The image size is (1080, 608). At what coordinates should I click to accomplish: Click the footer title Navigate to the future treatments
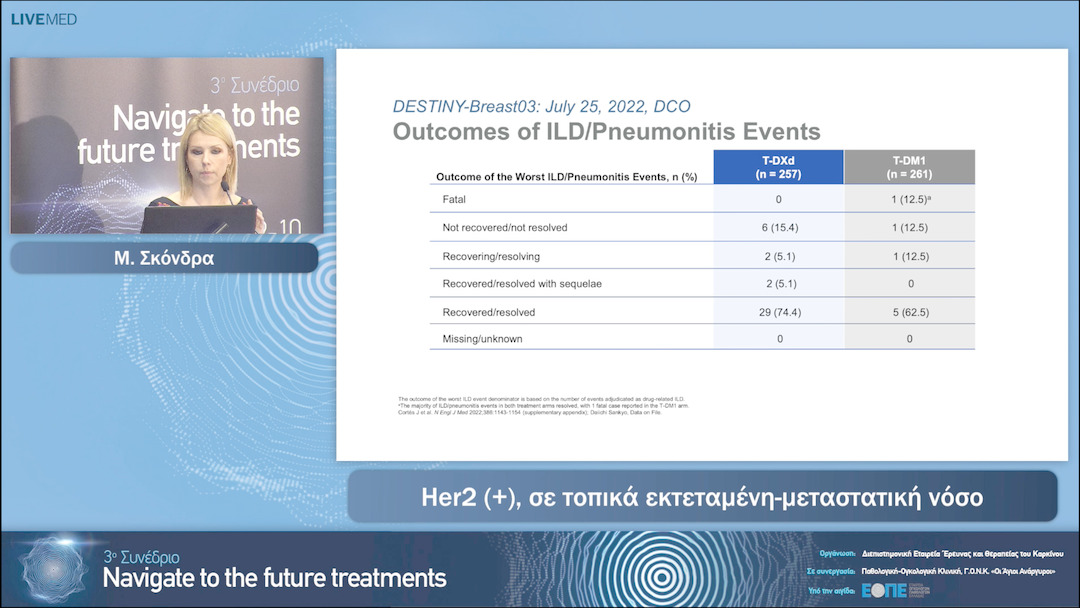tap(275, 578)
